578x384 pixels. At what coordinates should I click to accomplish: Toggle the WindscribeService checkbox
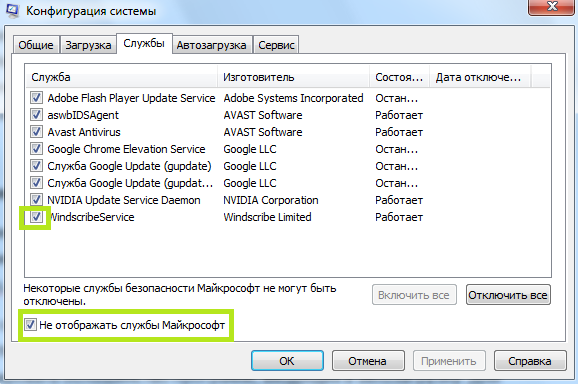pyautogui.click(x=36, y=216)
